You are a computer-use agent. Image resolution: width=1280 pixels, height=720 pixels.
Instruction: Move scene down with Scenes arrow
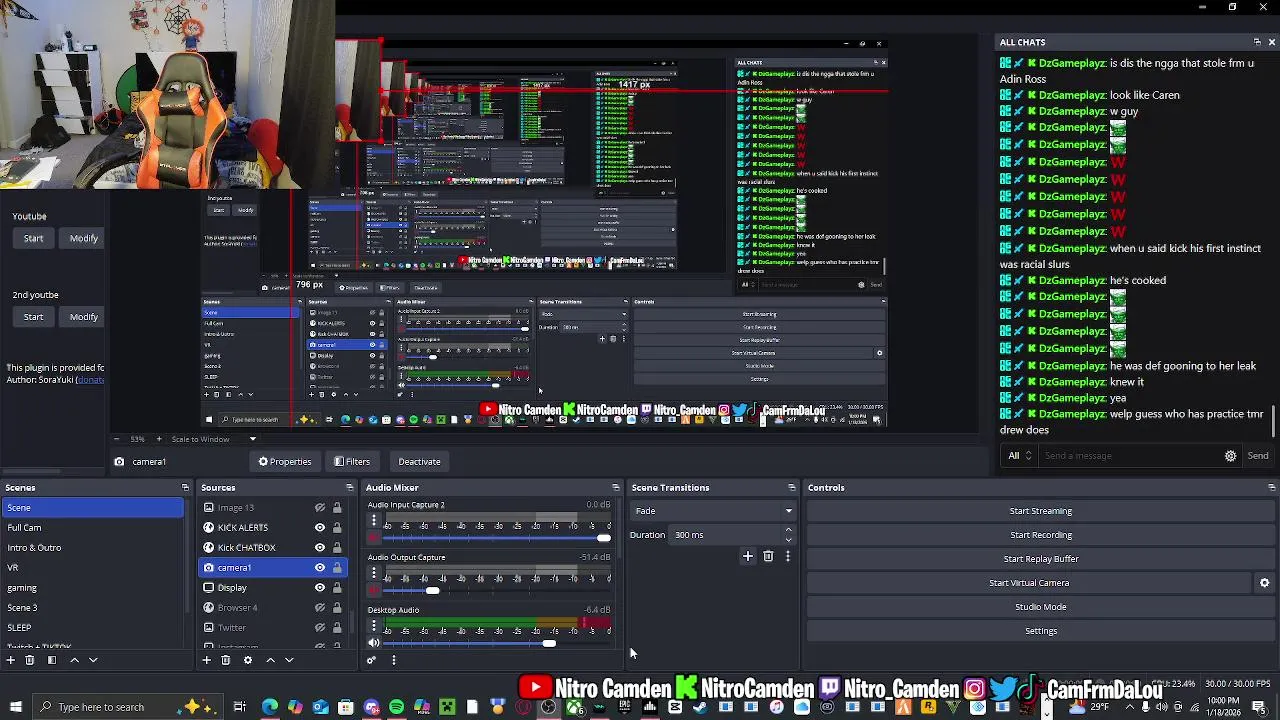[x=93, y=660]
